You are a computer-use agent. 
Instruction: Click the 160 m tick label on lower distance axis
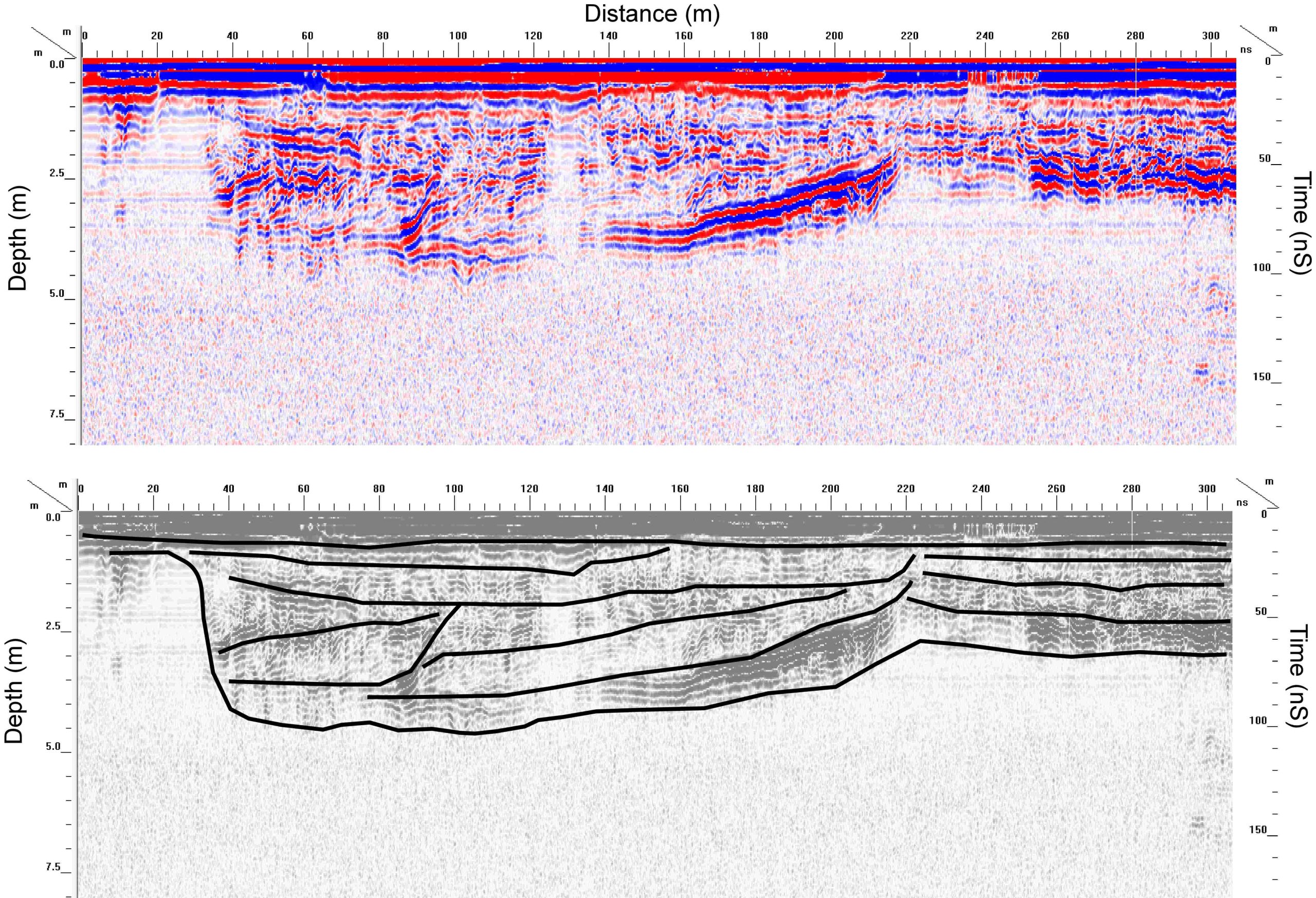point(680,489)
